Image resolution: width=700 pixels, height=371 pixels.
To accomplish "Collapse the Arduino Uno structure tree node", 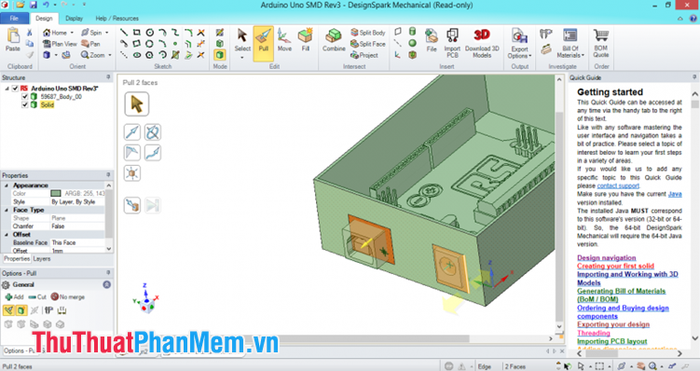I will click(7, 88).
